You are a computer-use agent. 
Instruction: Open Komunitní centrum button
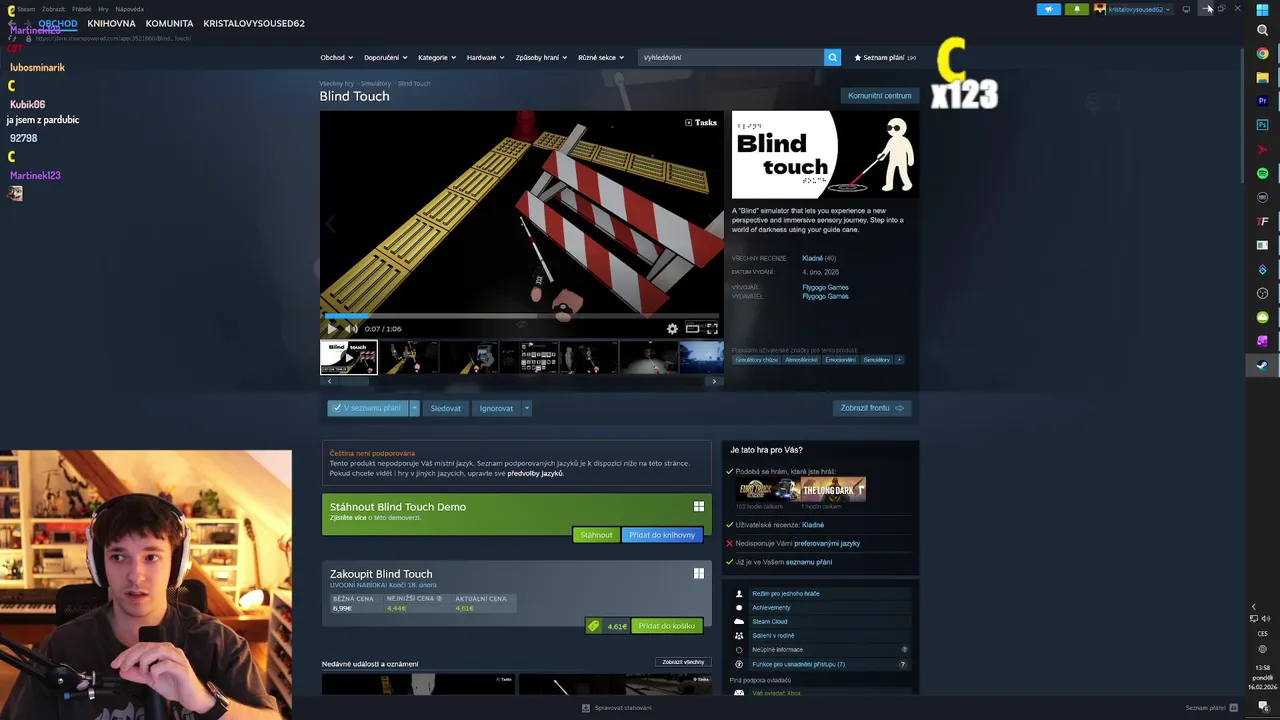point(880,96)
